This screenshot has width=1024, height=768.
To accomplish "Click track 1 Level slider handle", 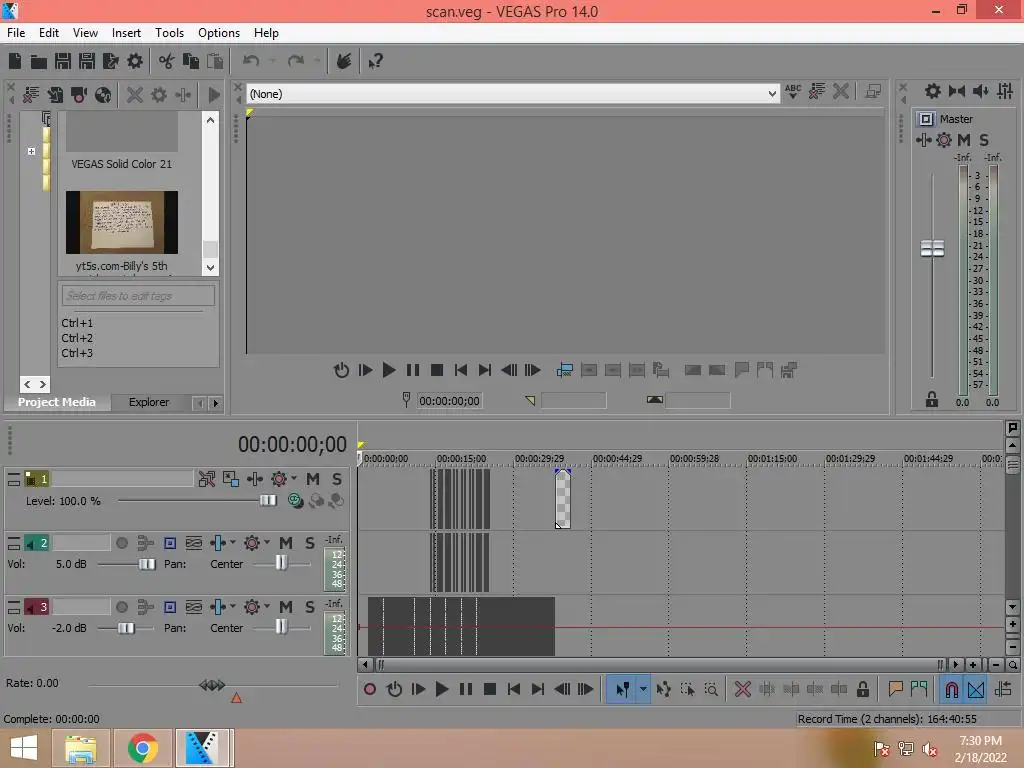I will pos(268,500).
